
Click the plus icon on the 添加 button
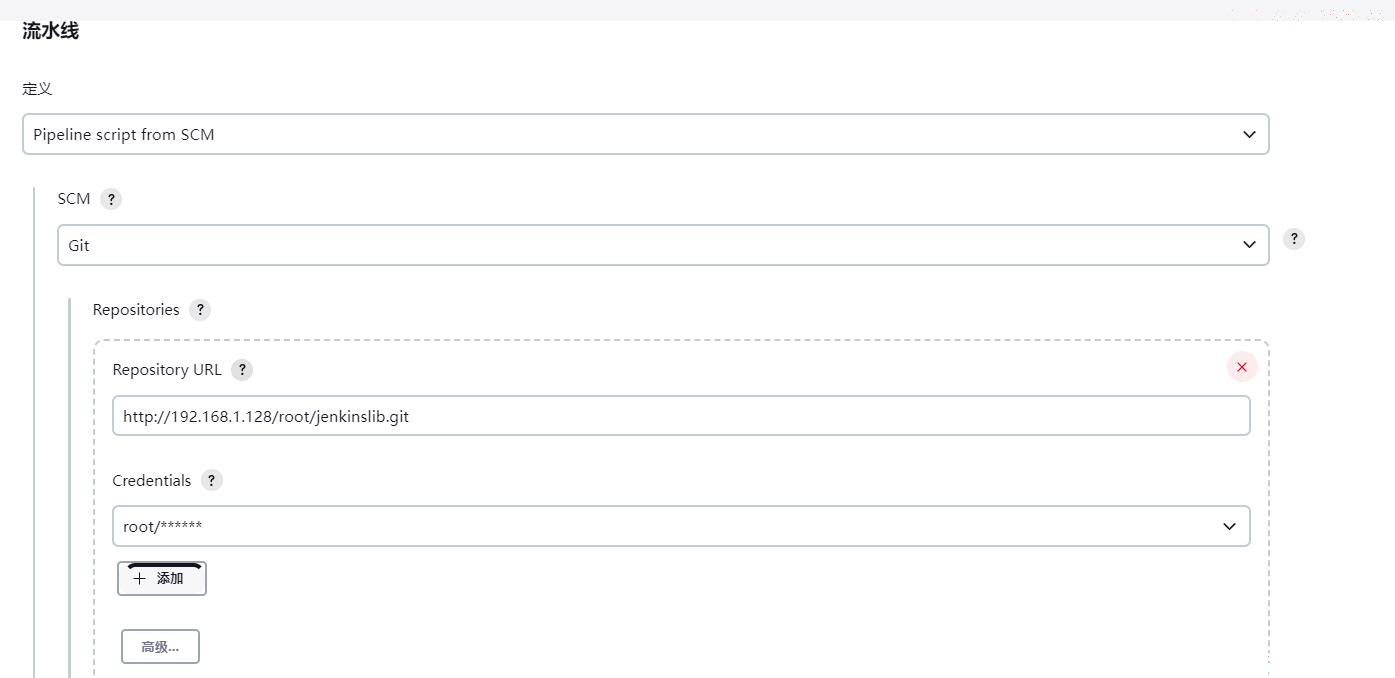(139, 578)
